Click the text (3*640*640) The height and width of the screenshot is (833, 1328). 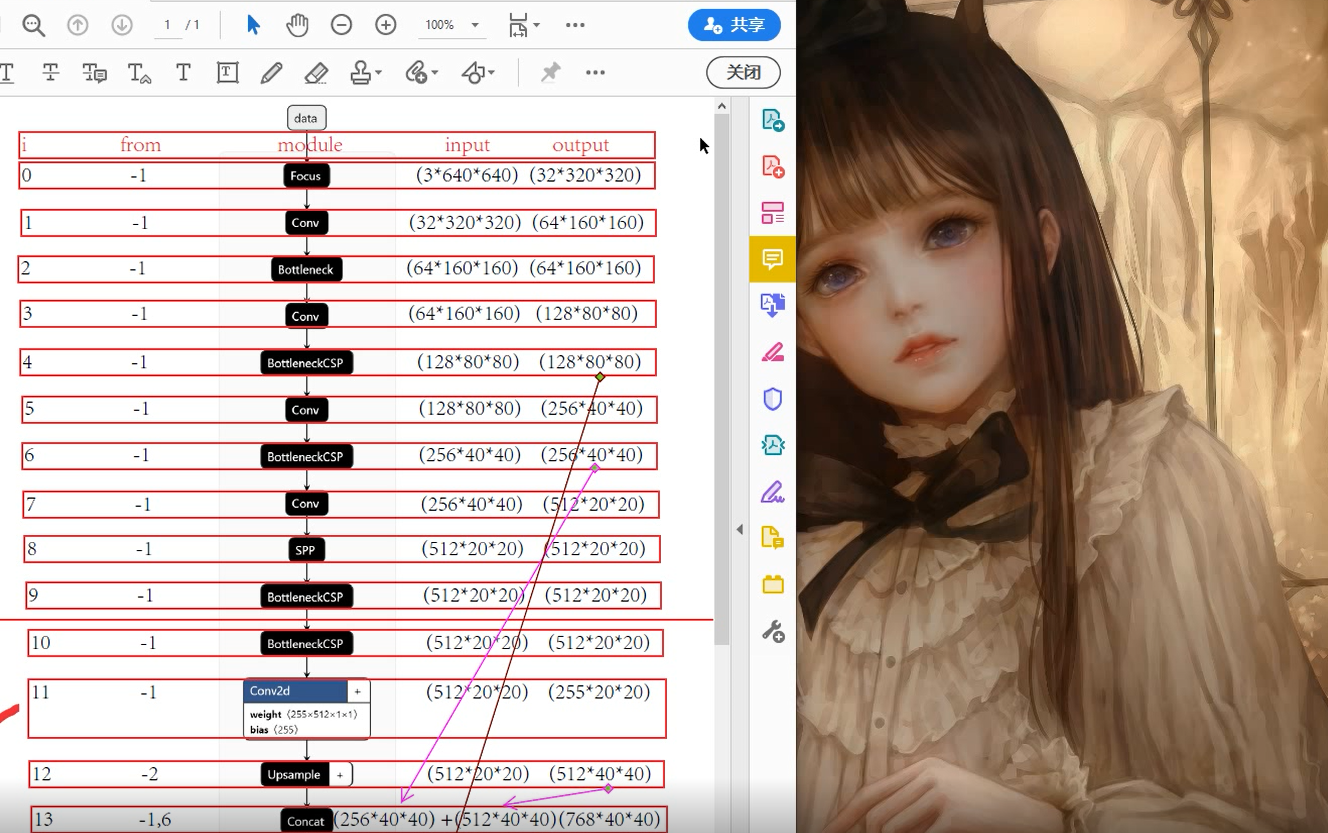tap(467, 175)
